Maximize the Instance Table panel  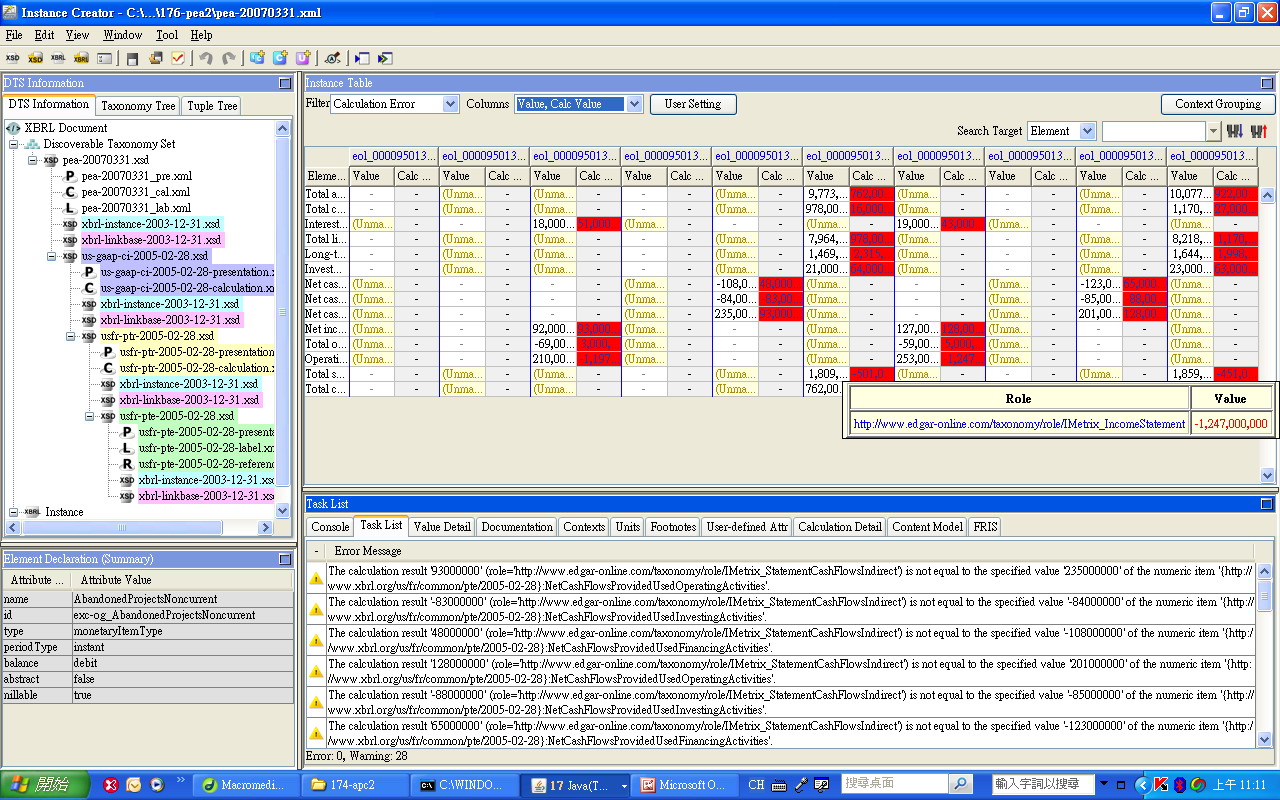pos(1265,83)
